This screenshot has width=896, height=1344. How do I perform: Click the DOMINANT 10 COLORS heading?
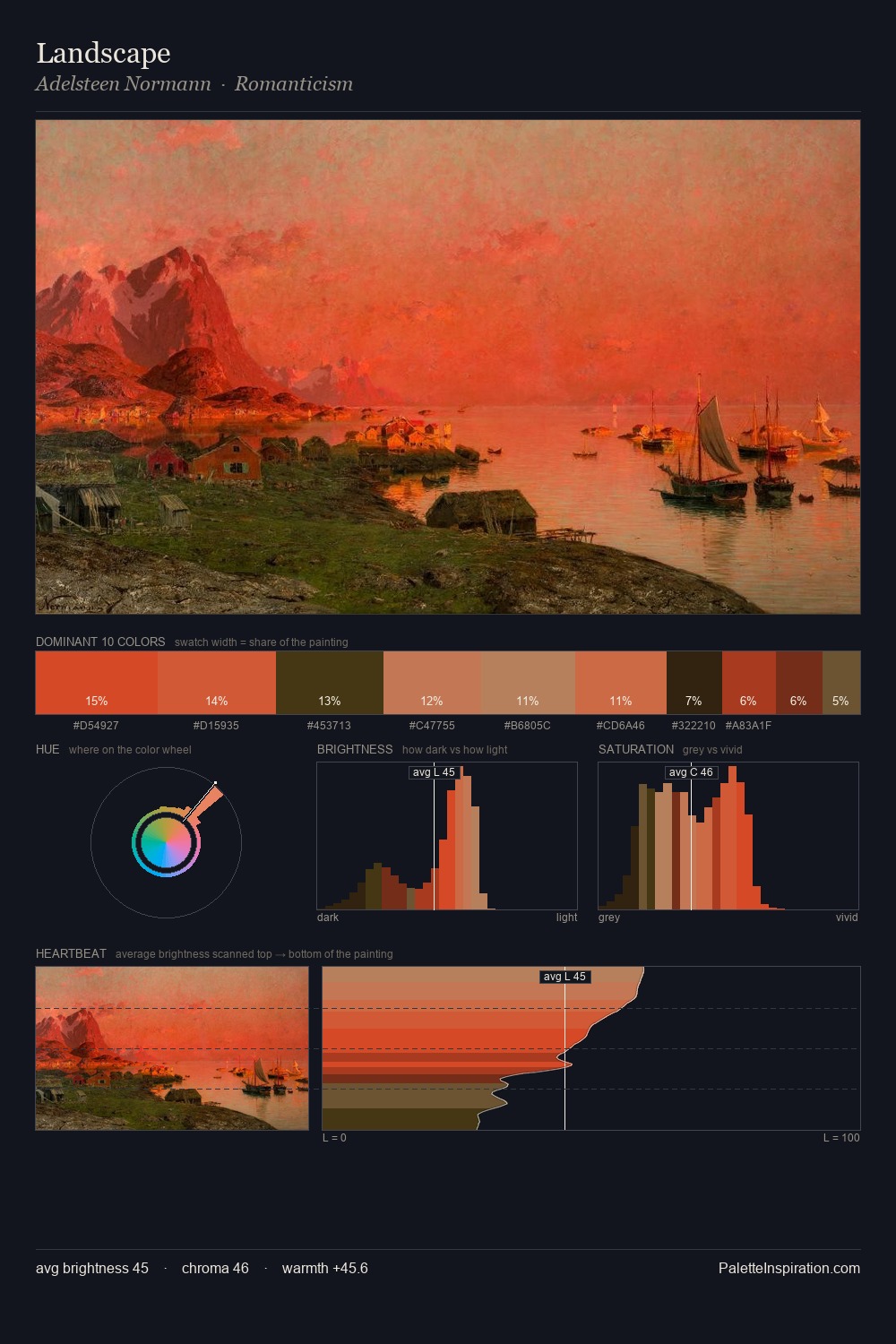[x=100, y=642]
